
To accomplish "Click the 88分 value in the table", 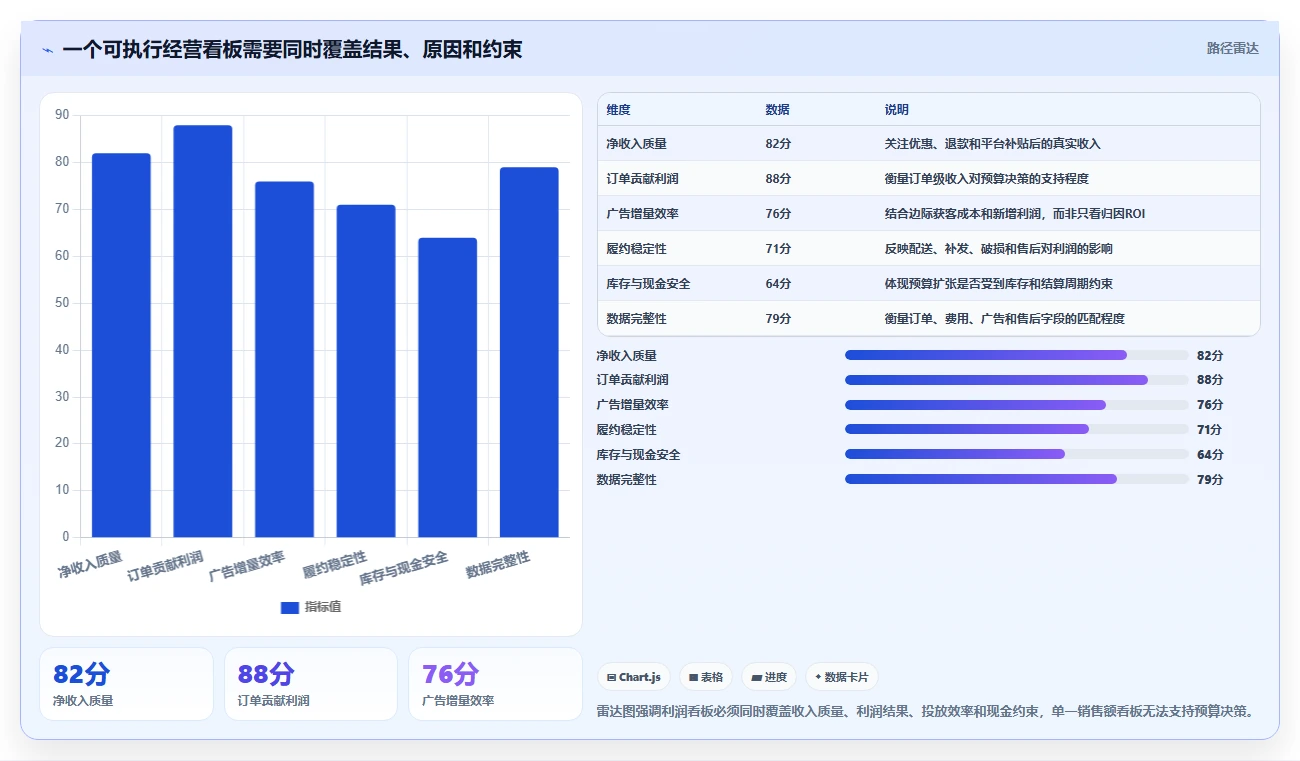I will coord(778,179).
